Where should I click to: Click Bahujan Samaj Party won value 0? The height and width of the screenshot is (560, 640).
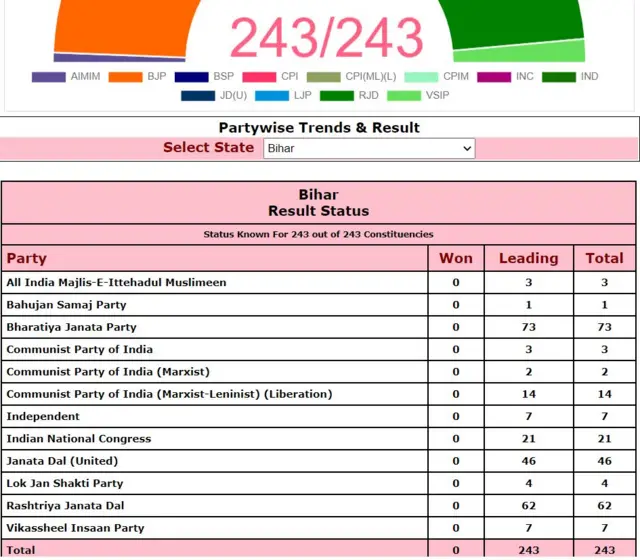point(456,305)
